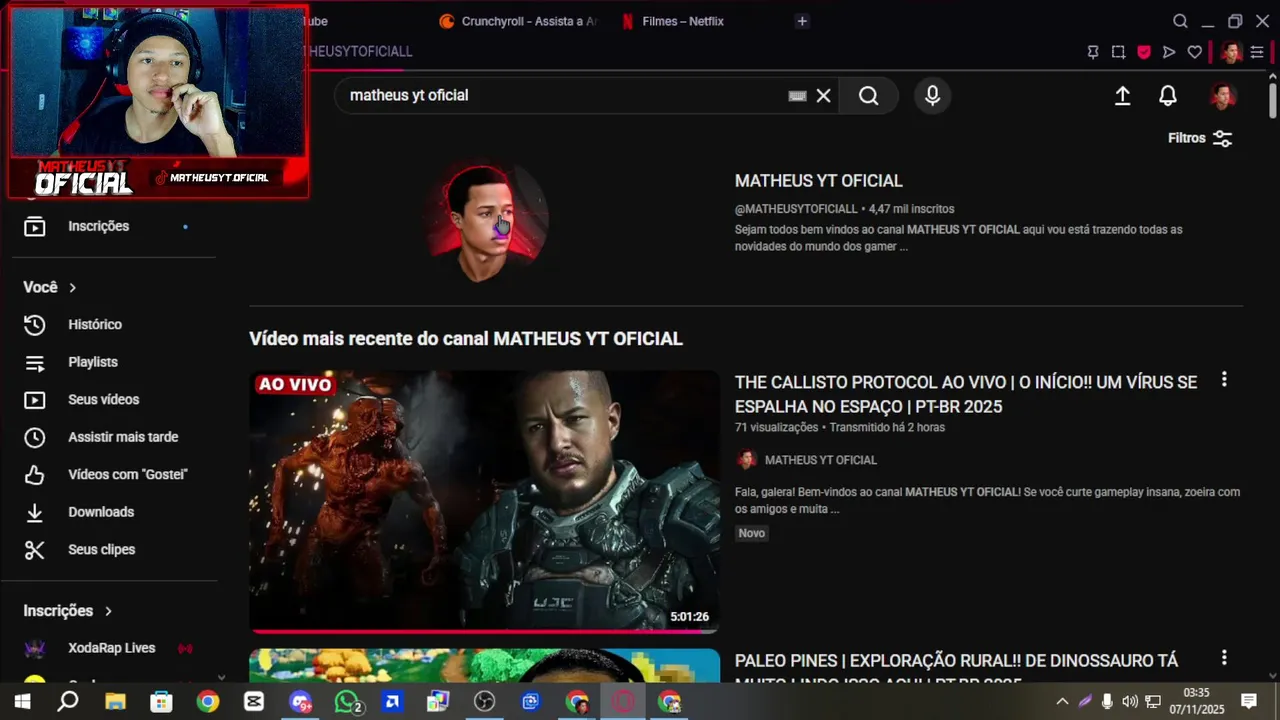Open Windows notification center
Image resolution: width=1280 pixels, height=720 pixels.
1249,702
